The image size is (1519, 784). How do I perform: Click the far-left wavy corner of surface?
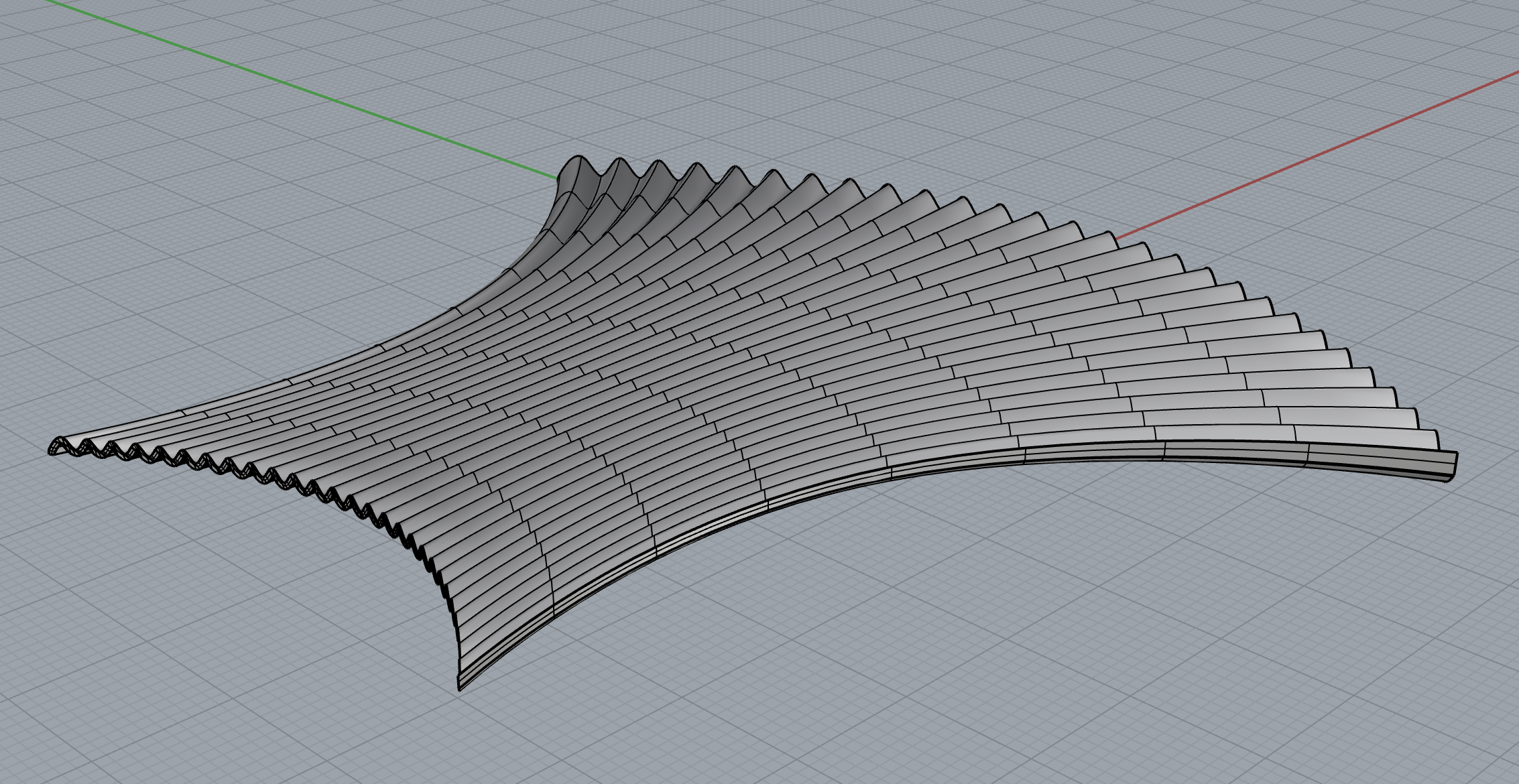[x=56, y=446]
